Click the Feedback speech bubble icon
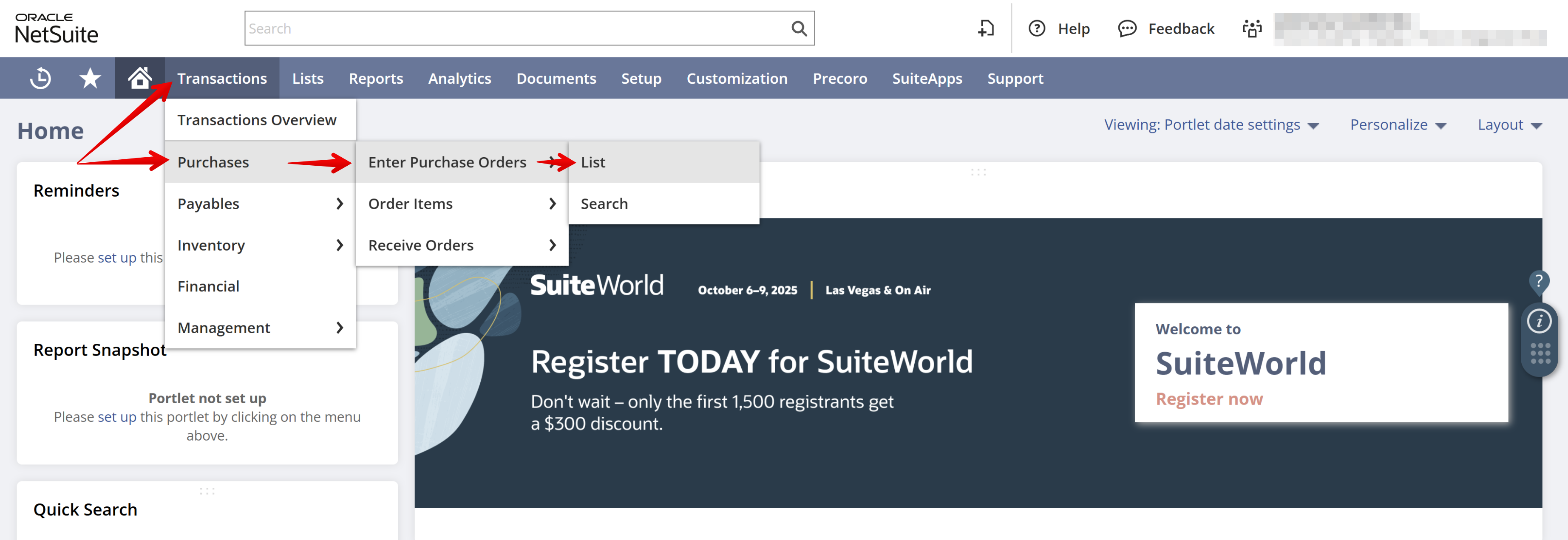Image resolution: width=1568 pixels, height=540 pixels. (x=1127, y=28)
